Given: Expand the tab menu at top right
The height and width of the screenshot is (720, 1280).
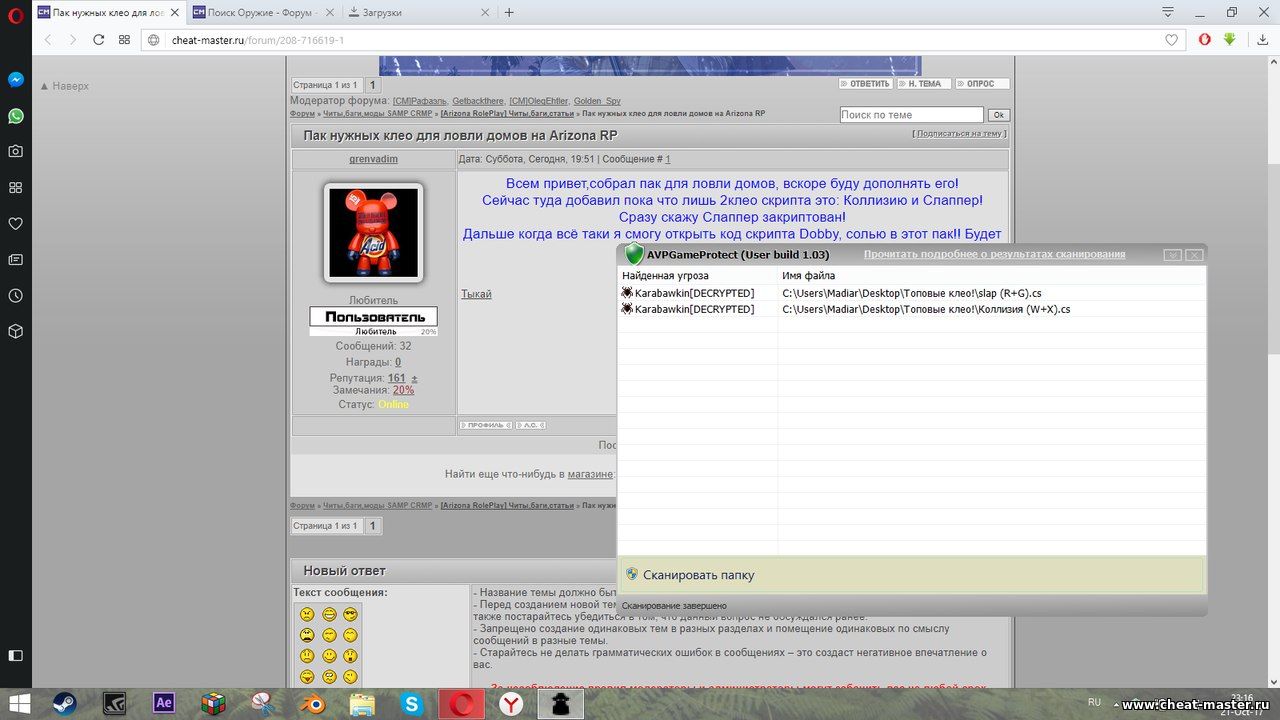Looking at the screenshot, I should tap(1167, 12).
